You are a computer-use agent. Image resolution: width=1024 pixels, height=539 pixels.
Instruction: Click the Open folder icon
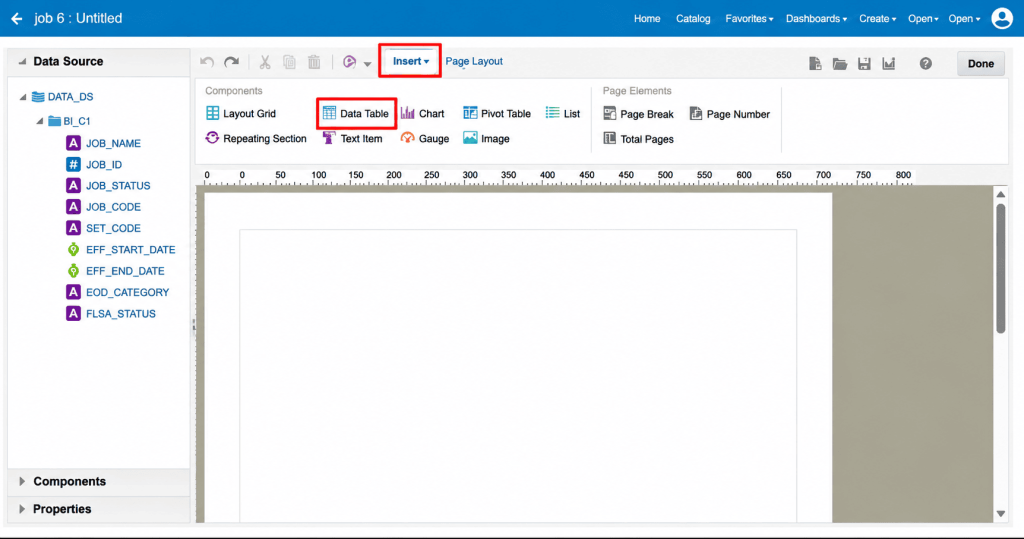pos(840,63)
